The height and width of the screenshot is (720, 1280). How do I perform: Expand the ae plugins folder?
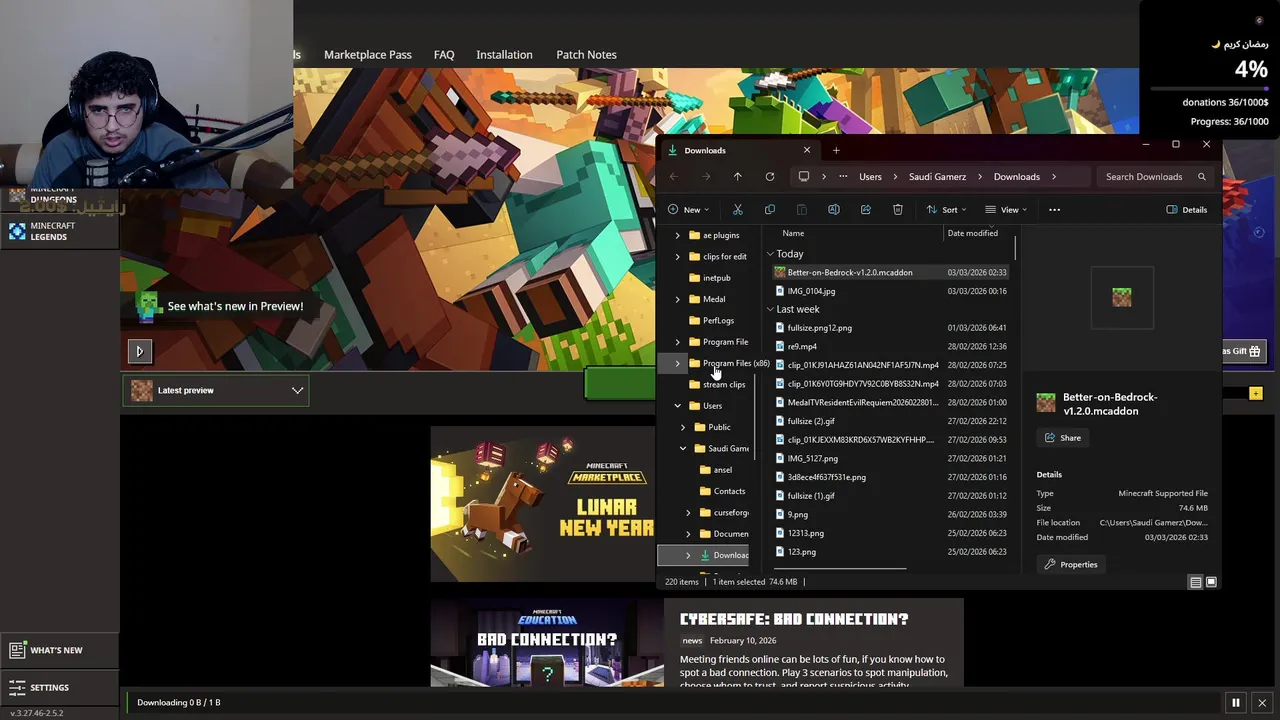[x=678, y=236]
